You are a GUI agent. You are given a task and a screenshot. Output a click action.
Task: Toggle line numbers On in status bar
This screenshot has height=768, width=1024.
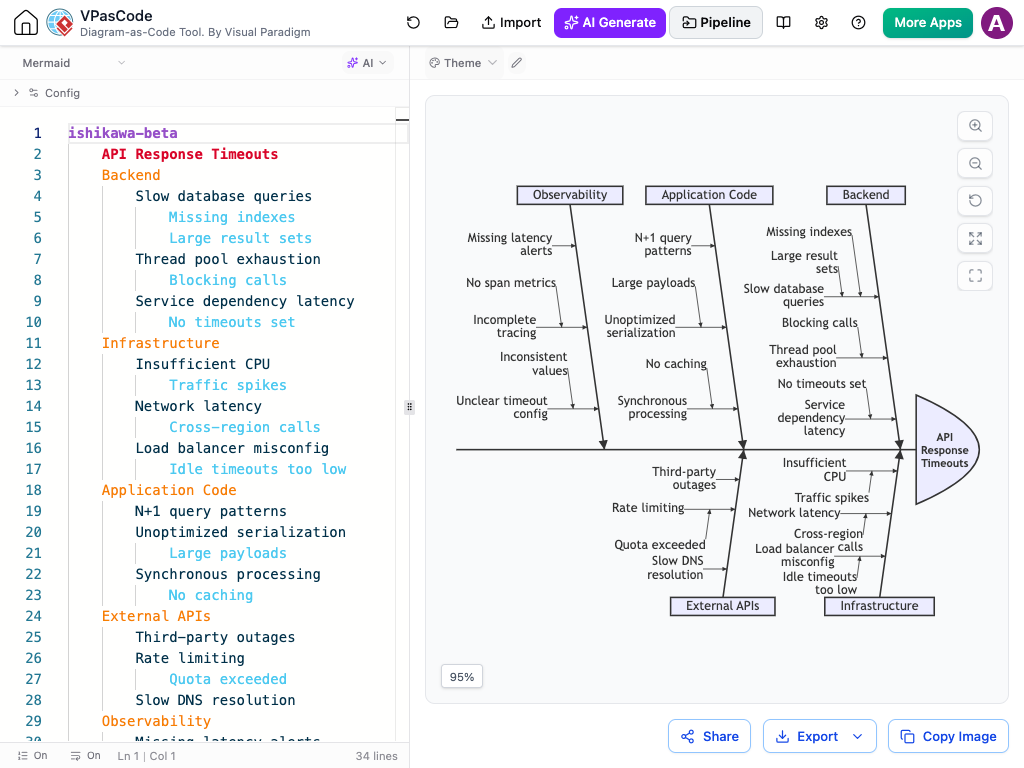point(33,756)
